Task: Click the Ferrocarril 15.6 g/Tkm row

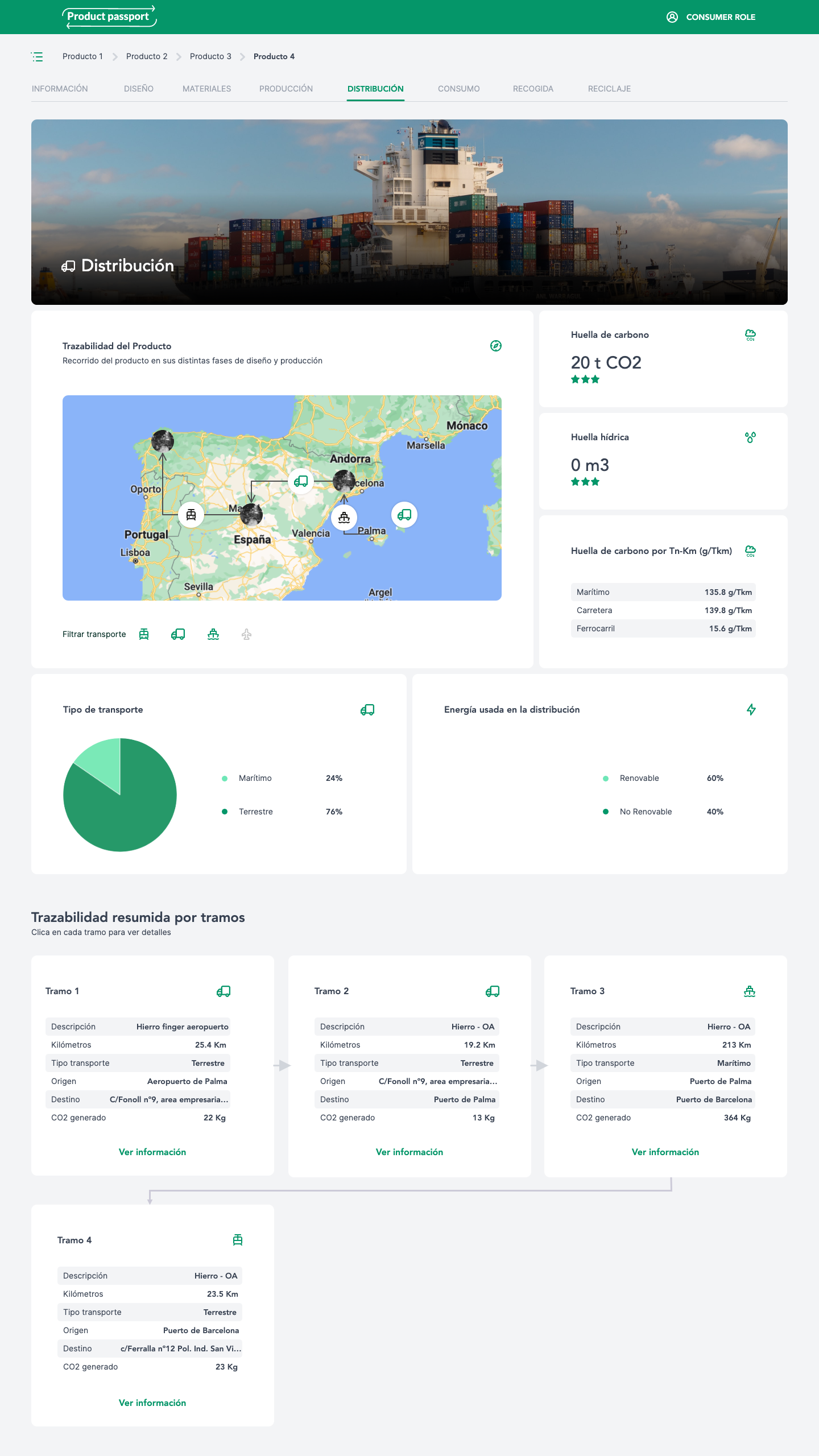Action: pos(663,628)
